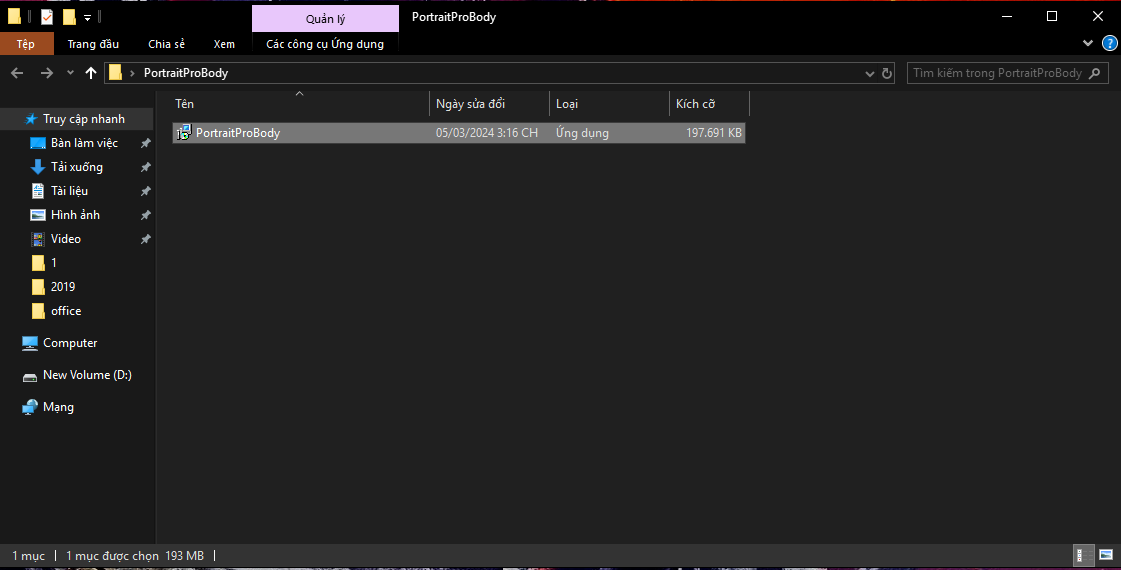The width and height of the screenshot is (1121, 570).
Task: Click the Quản lý contextual tab header
Action: 325,19
